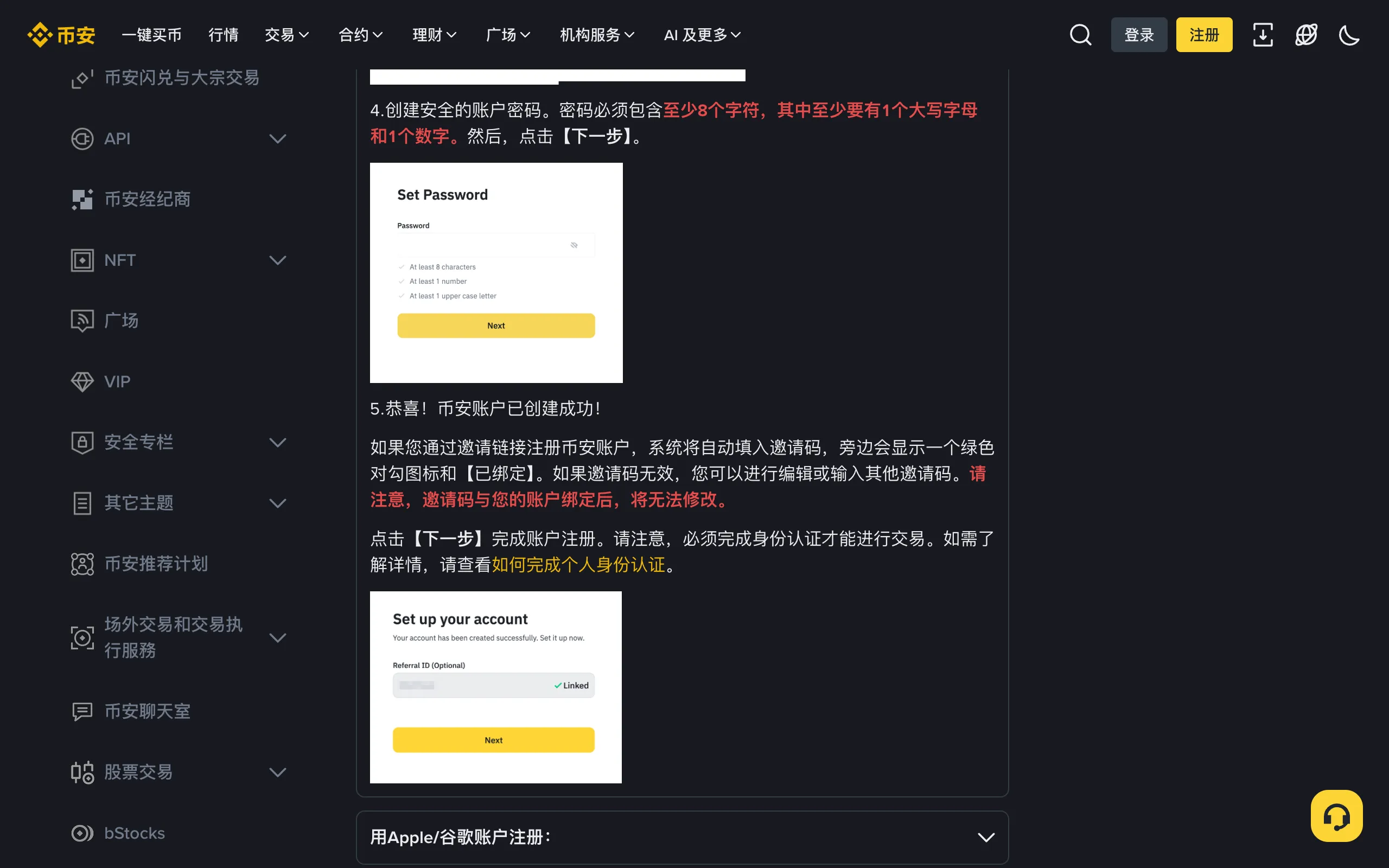
Task: Click the 股票交易 candlestick icon
Action: 82,772
